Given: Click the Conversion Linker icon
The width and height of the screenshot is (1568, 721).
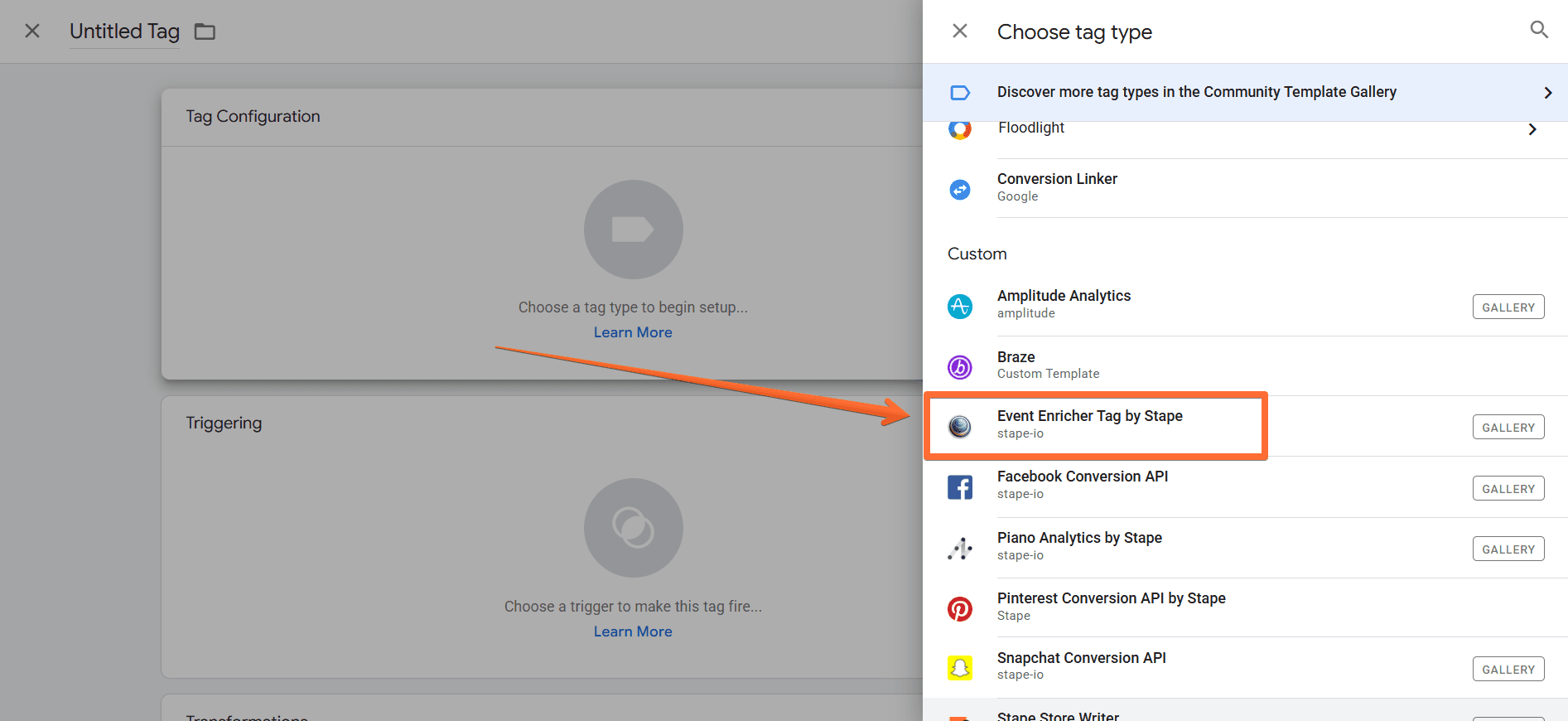Looking at the screenshot, I should [x=960, y=190].
